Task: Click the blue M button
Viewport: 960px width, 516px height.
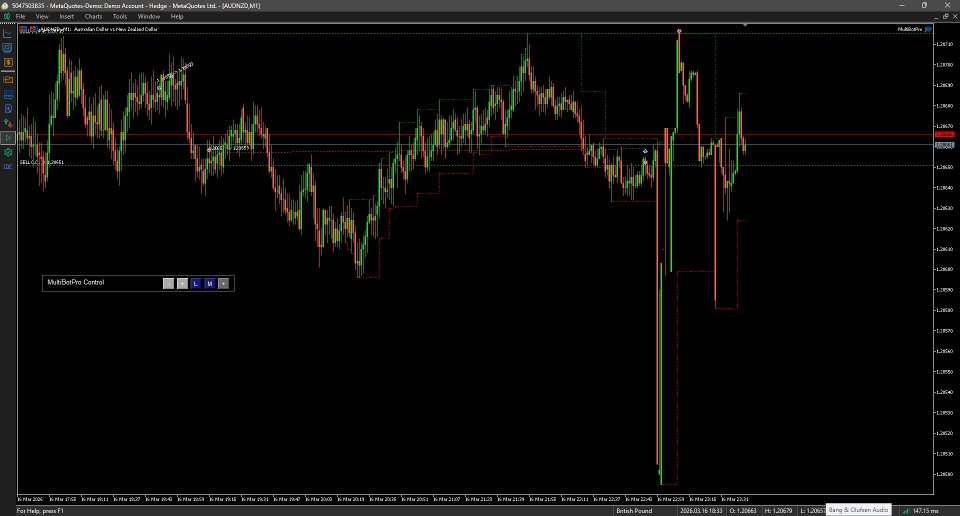Action: (210, 283)
